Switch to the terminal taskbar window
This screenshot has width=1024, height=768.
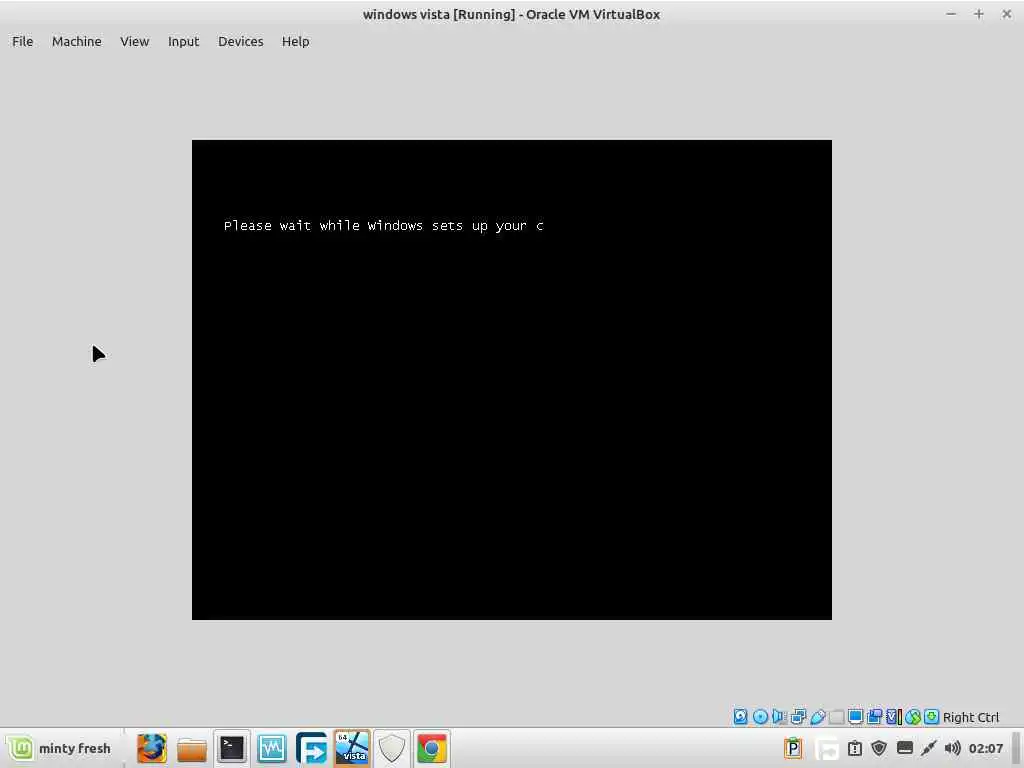pos(231,748)
